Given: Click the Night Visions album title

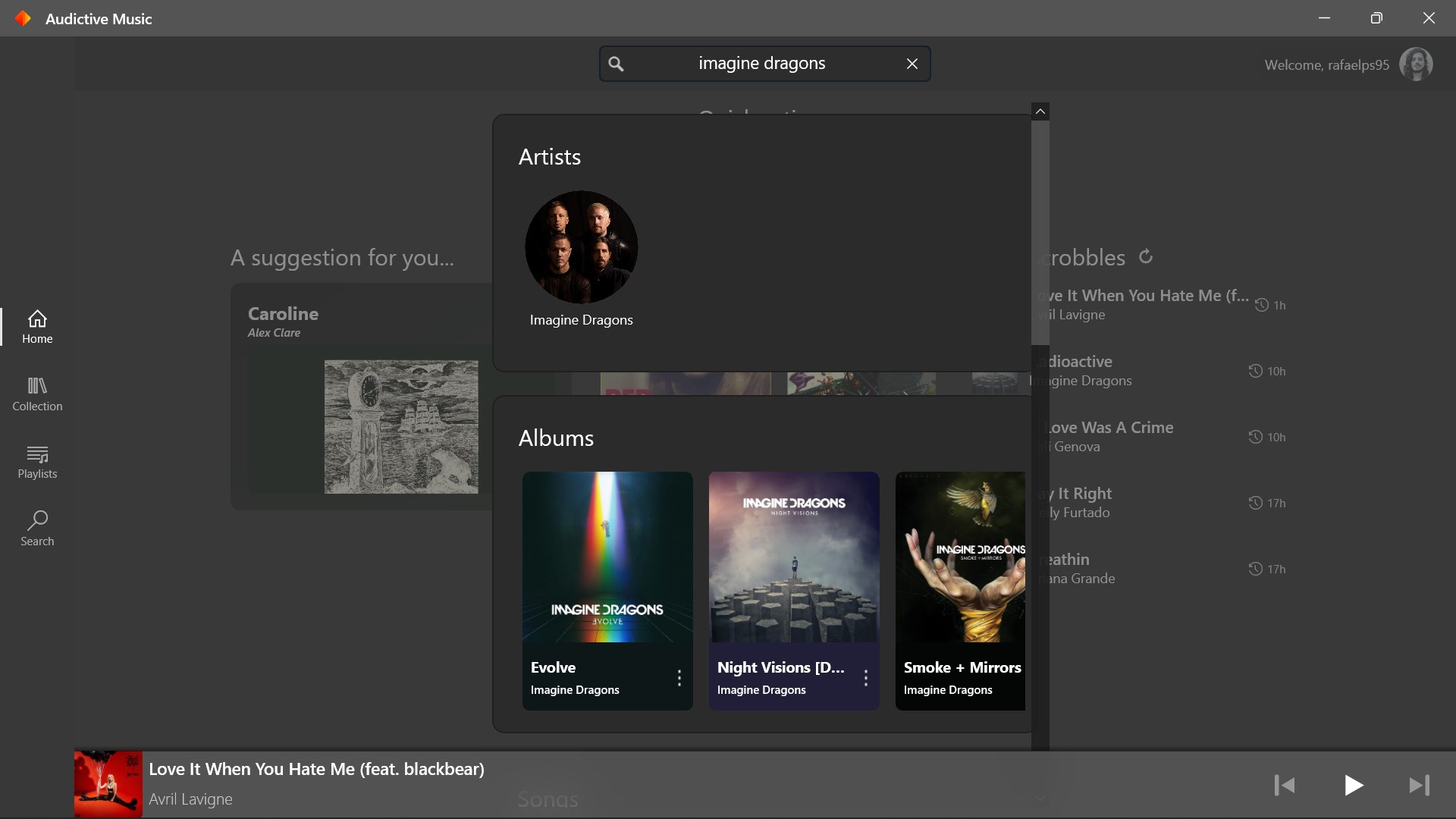Looking at the screenshot, I should [x=781, y=667].
